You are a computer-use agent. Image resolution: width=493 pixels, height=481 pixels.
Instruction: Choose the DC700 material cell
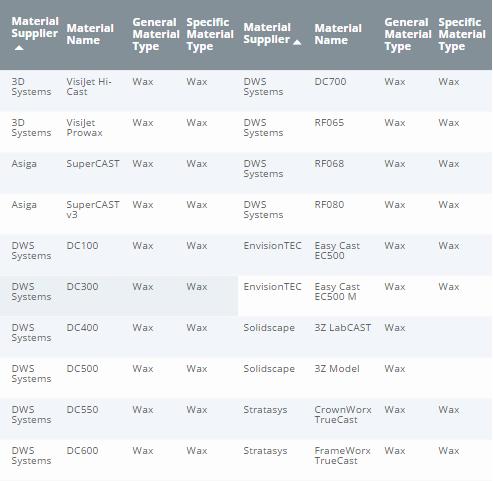(x=330, y=82)
